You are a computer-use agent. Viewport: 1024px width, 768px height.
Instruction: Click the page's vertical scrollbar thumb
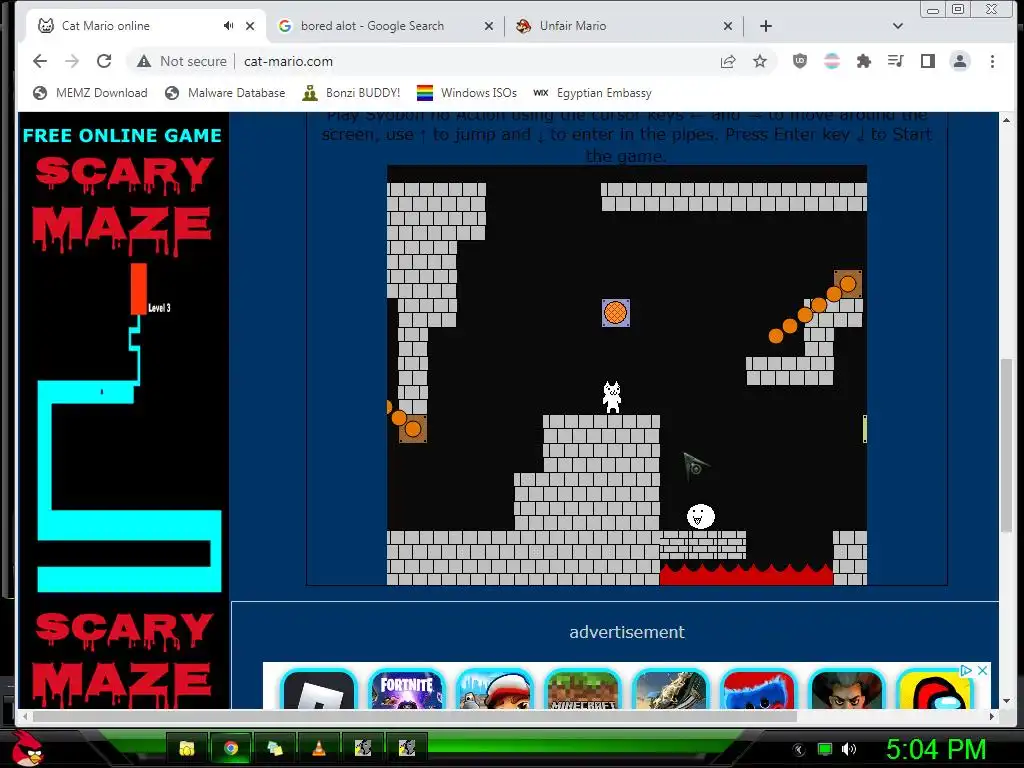click(x=1006, y=444)
